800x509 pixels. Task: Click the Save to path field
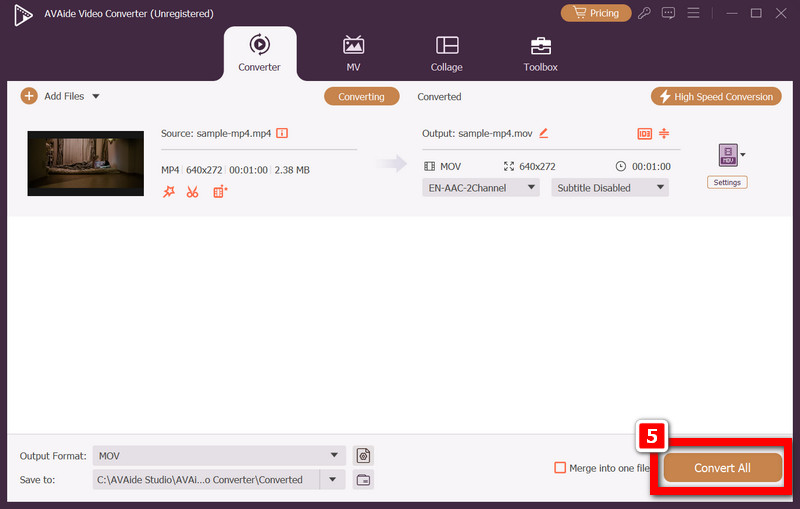pyautogui.click(x=206, y=480)
